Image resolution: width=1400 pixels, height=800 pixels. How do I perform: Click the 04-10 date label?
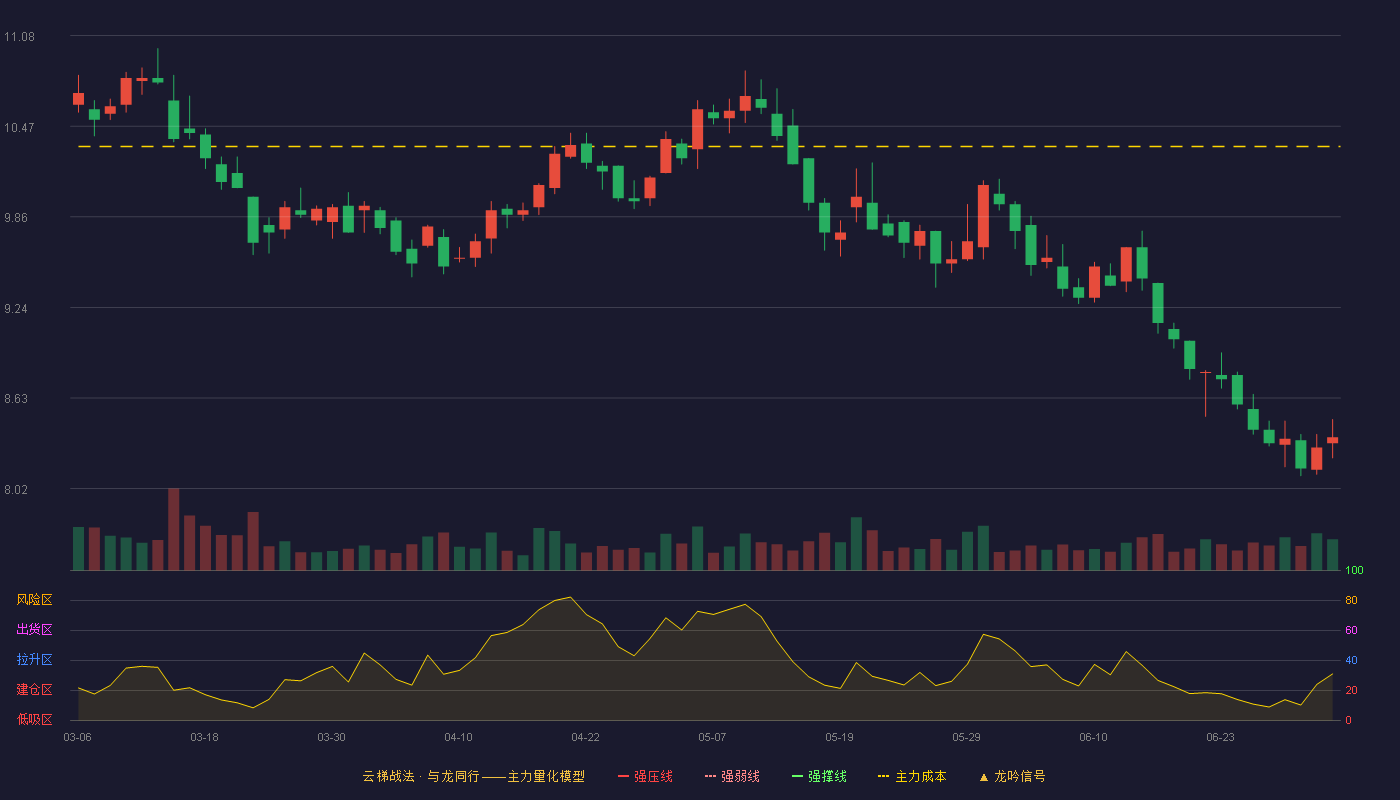click(x=458, y=737)
